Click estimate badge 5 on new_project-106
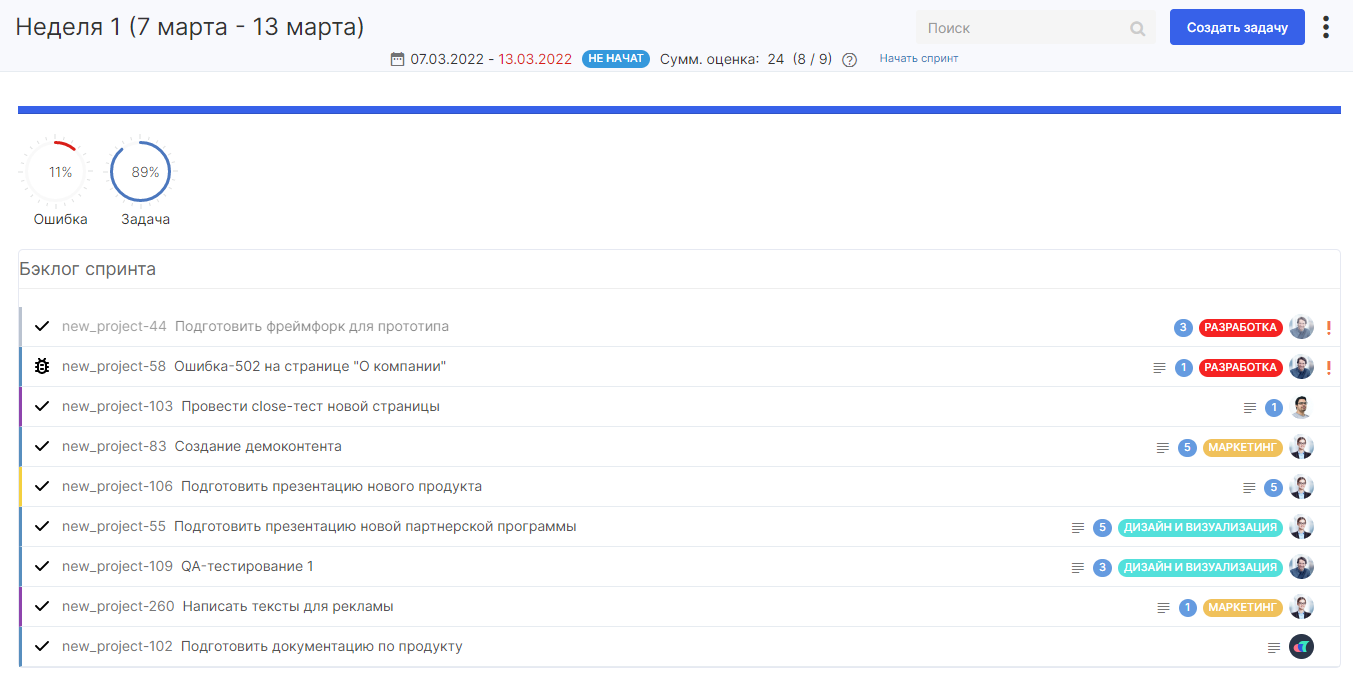 1274,487
